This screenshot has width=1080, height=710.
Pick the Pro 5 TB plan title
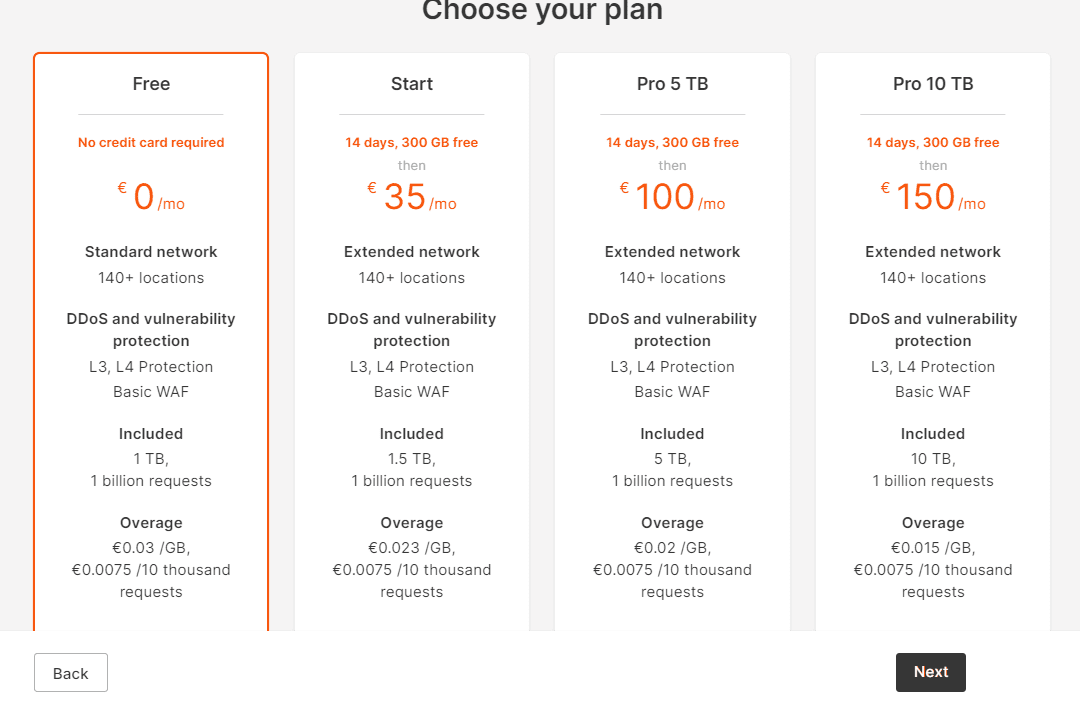[x=672, y=84]
